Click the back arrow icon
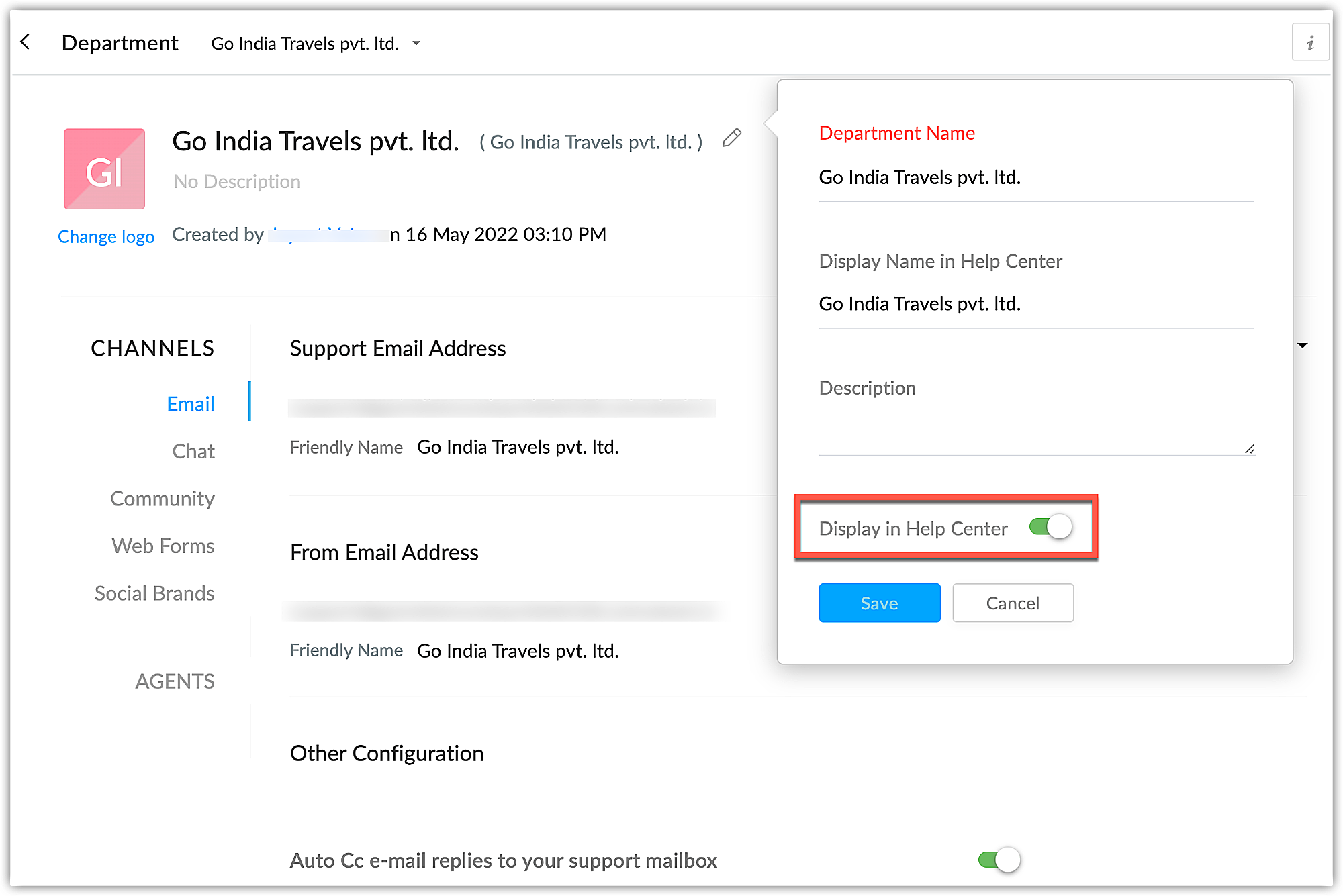Viewport: 1343px width, 896px height. pos(26,42)
